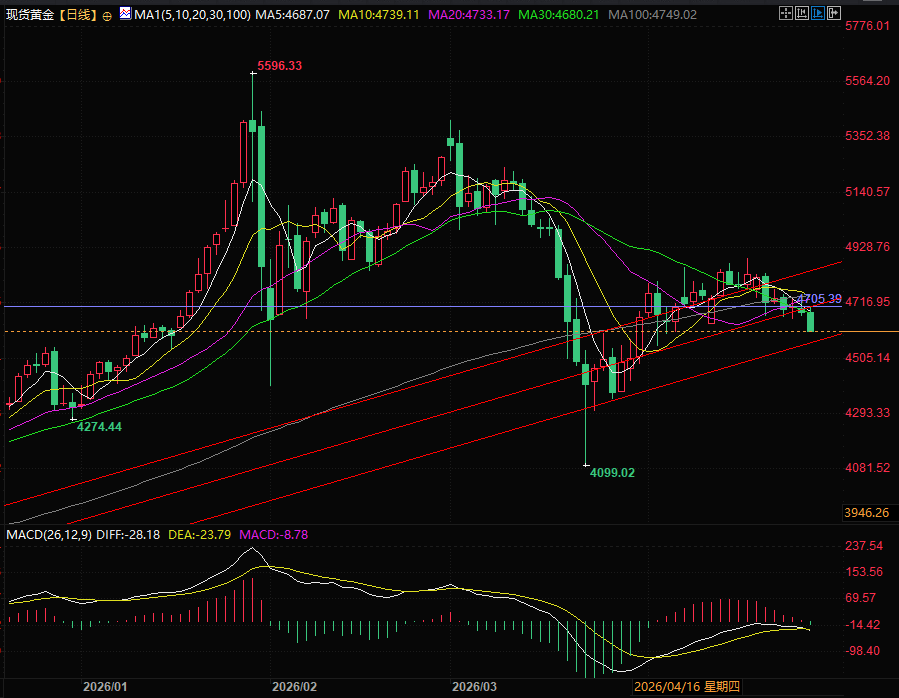Toggle the blue highlighted axis-play icon
899x698 pixels.
[x=818, y=13]
